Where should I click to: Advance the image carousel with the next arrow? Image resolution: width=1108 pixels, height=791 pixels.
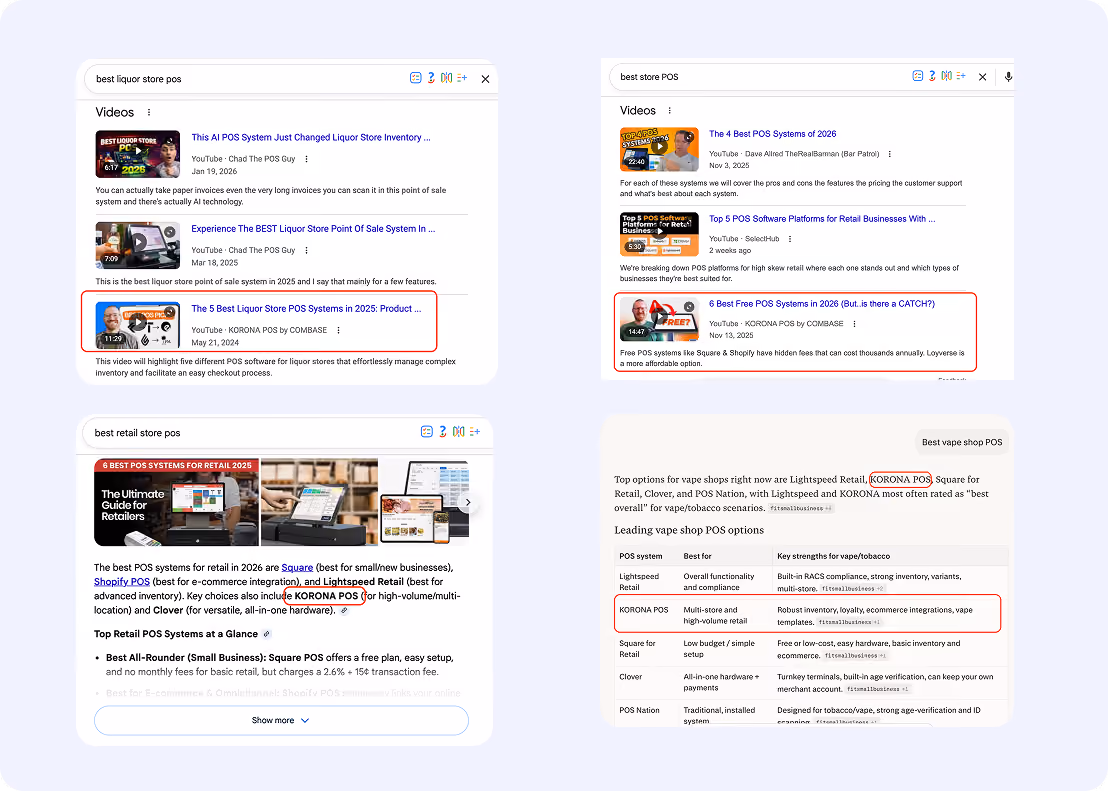[x=468, y=503]
